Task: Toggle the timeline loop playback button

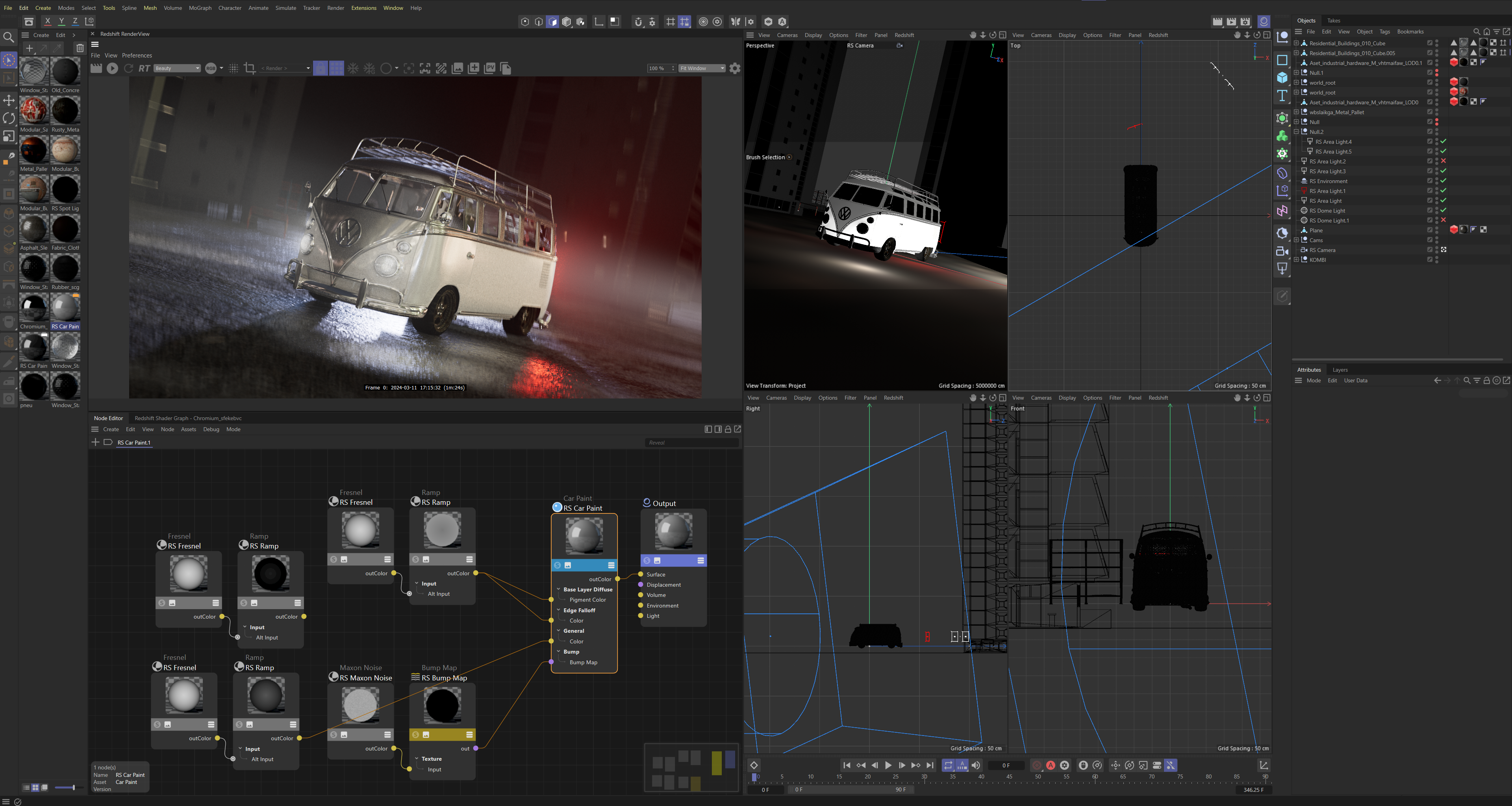Action: [x=948, y=765]
